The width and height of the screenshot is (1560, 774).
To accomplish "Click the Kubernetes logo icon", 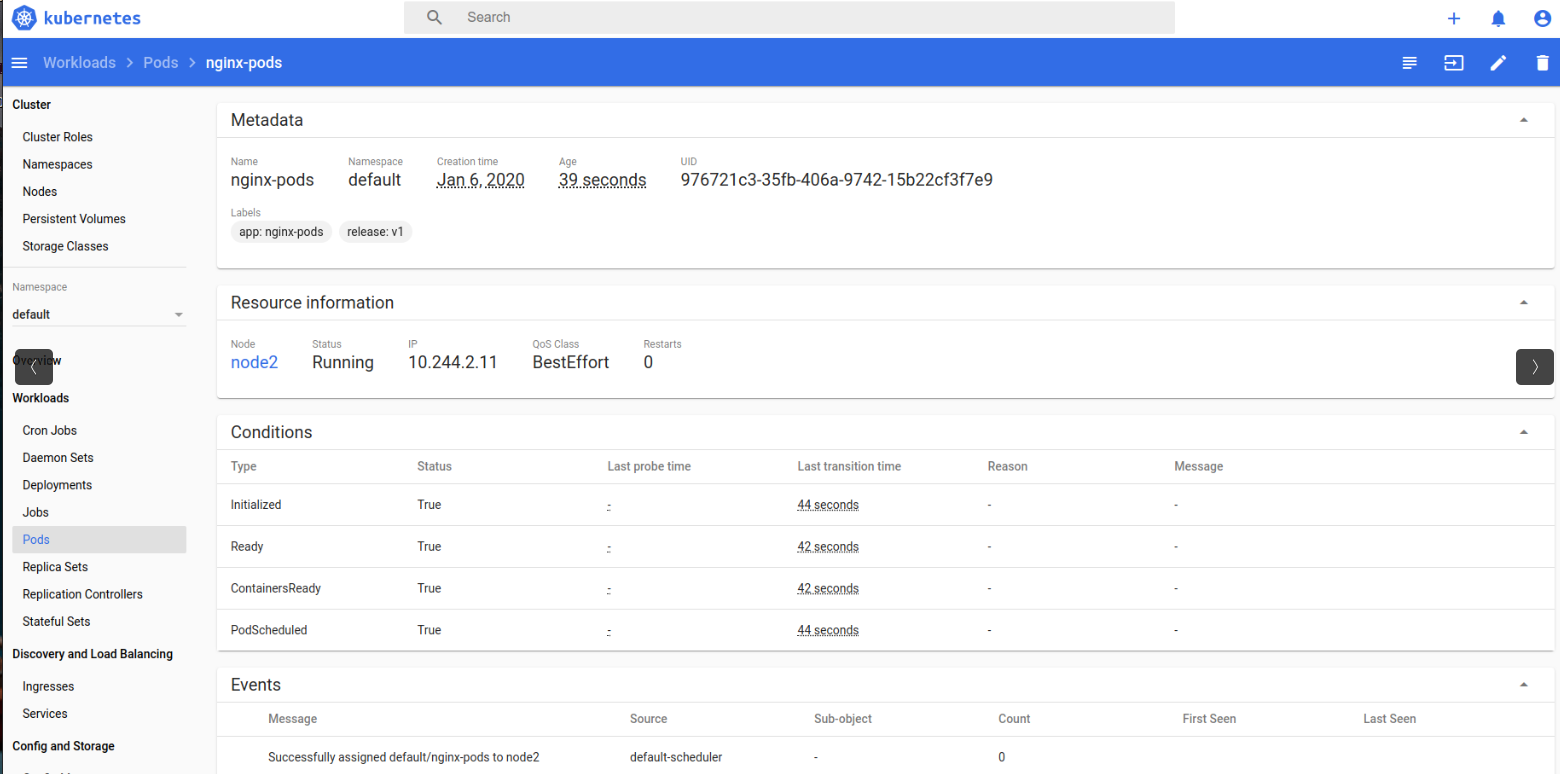I will pos(25,18).
